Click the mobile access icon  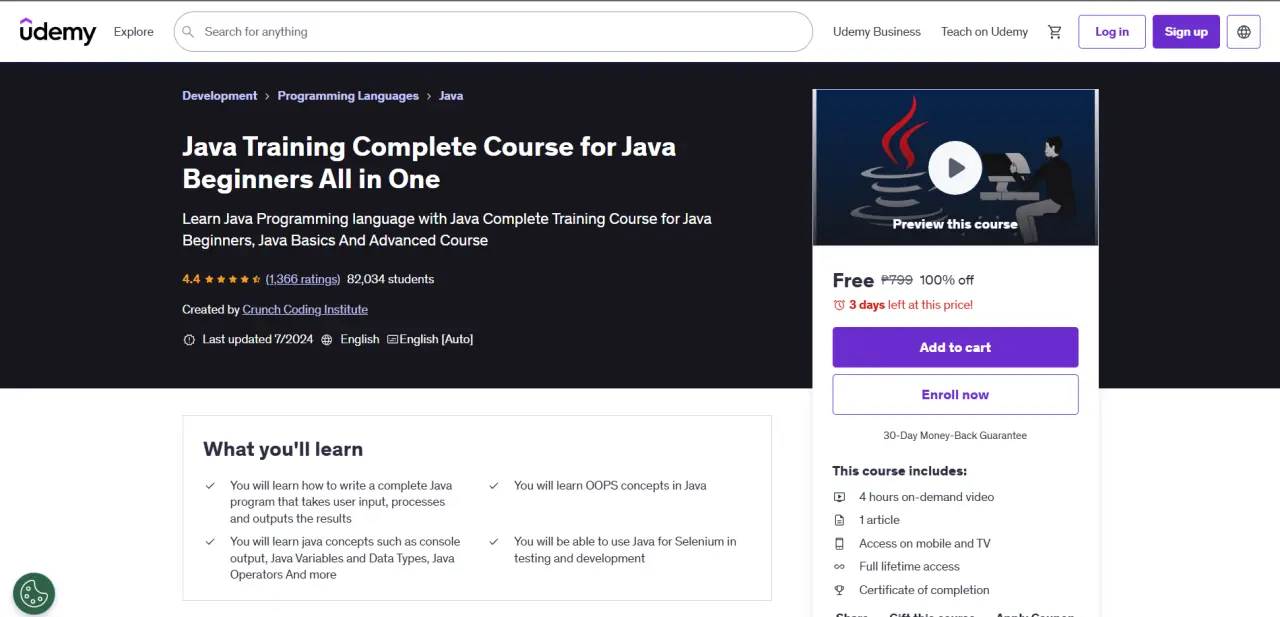(x=840, y=544)
